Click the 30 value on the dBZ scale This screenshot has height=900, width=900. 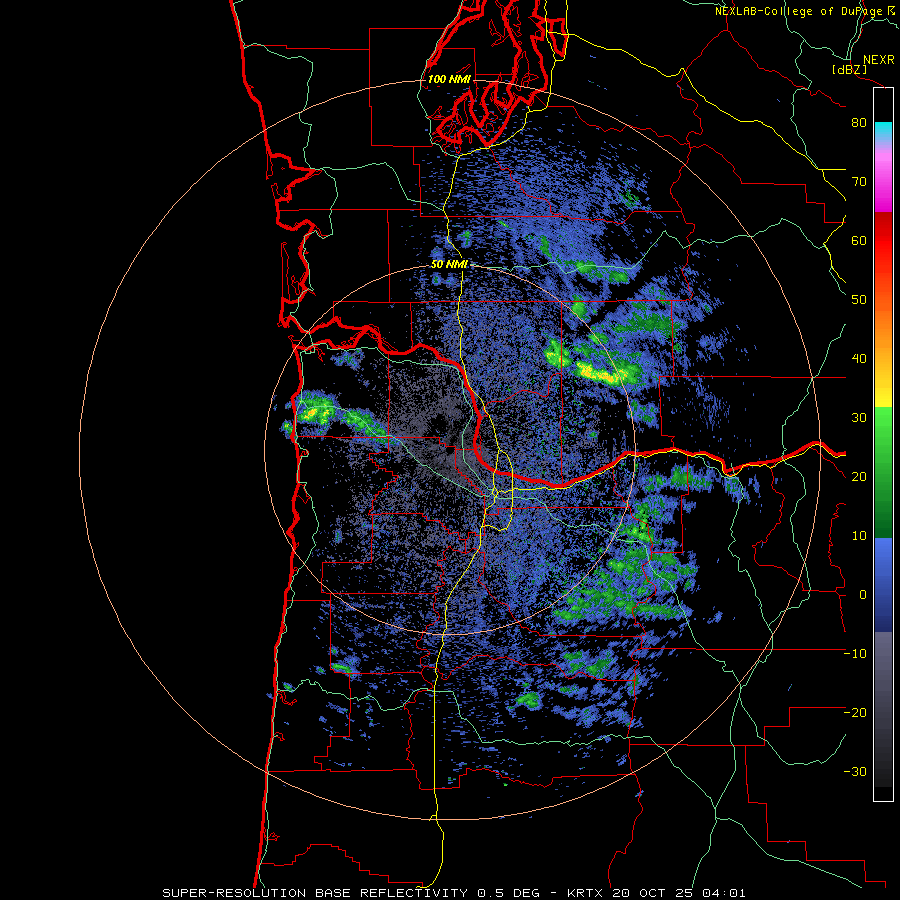pyautogui.click(x=859, y=417)
